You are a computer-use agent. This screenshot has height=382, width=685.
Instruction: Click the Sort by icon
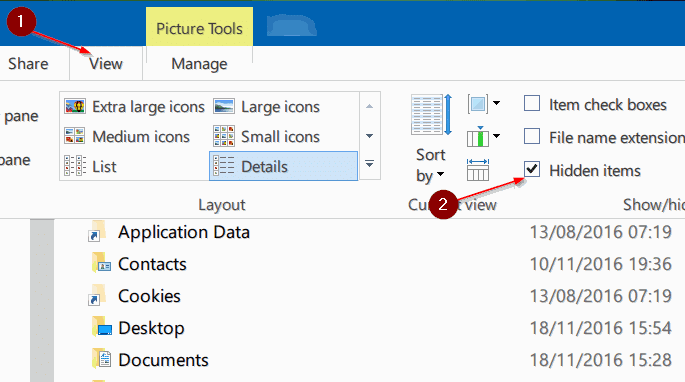coord(431,115)
